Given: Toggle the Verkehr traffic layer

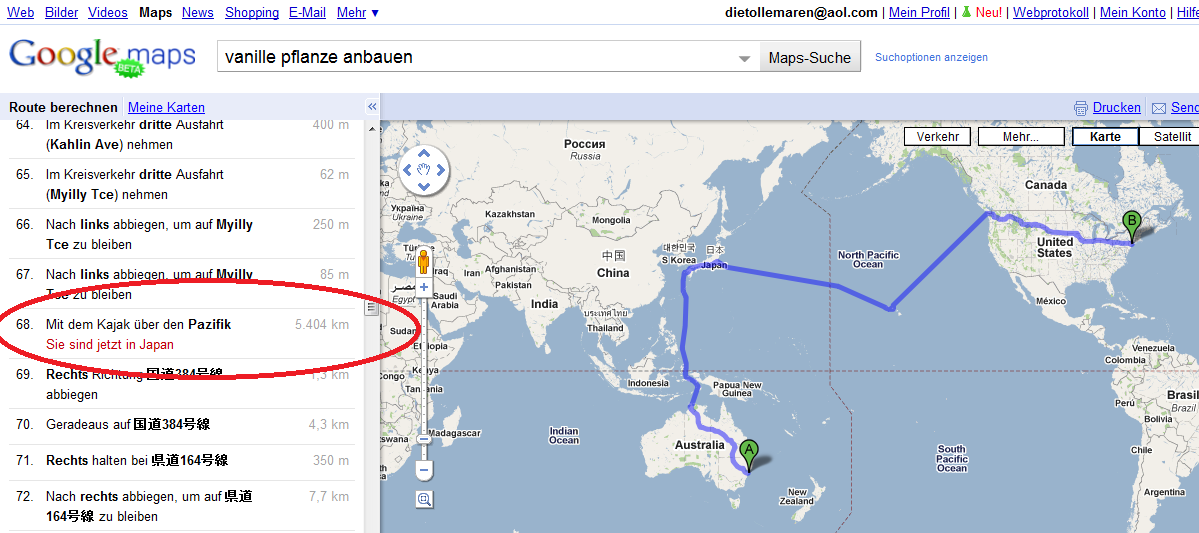Looking at the screenshot, I should coord(937,137).
